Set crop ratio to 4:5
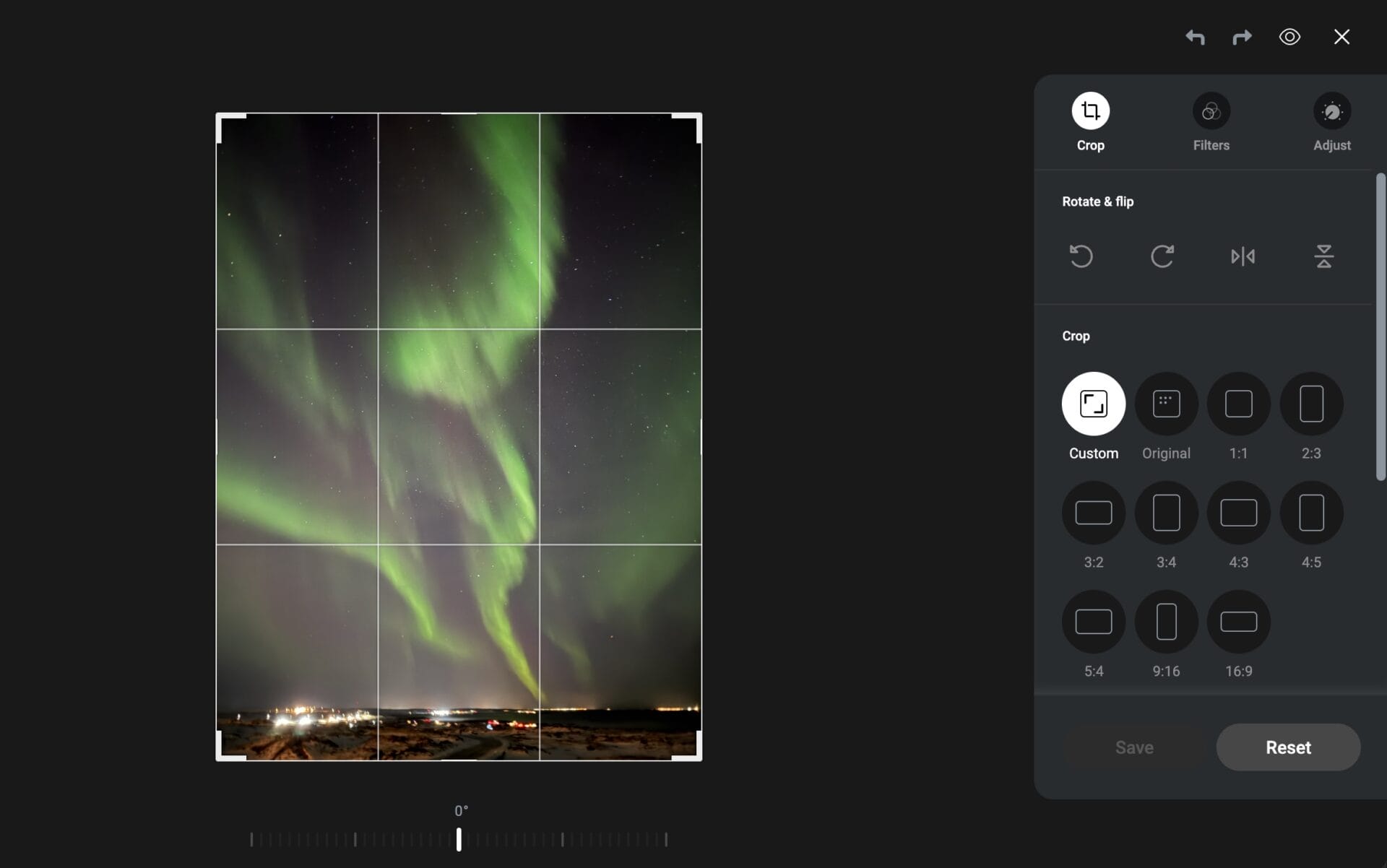Screen dimensions: 1387x868 pyautogui.click(x=1311, y=513)
